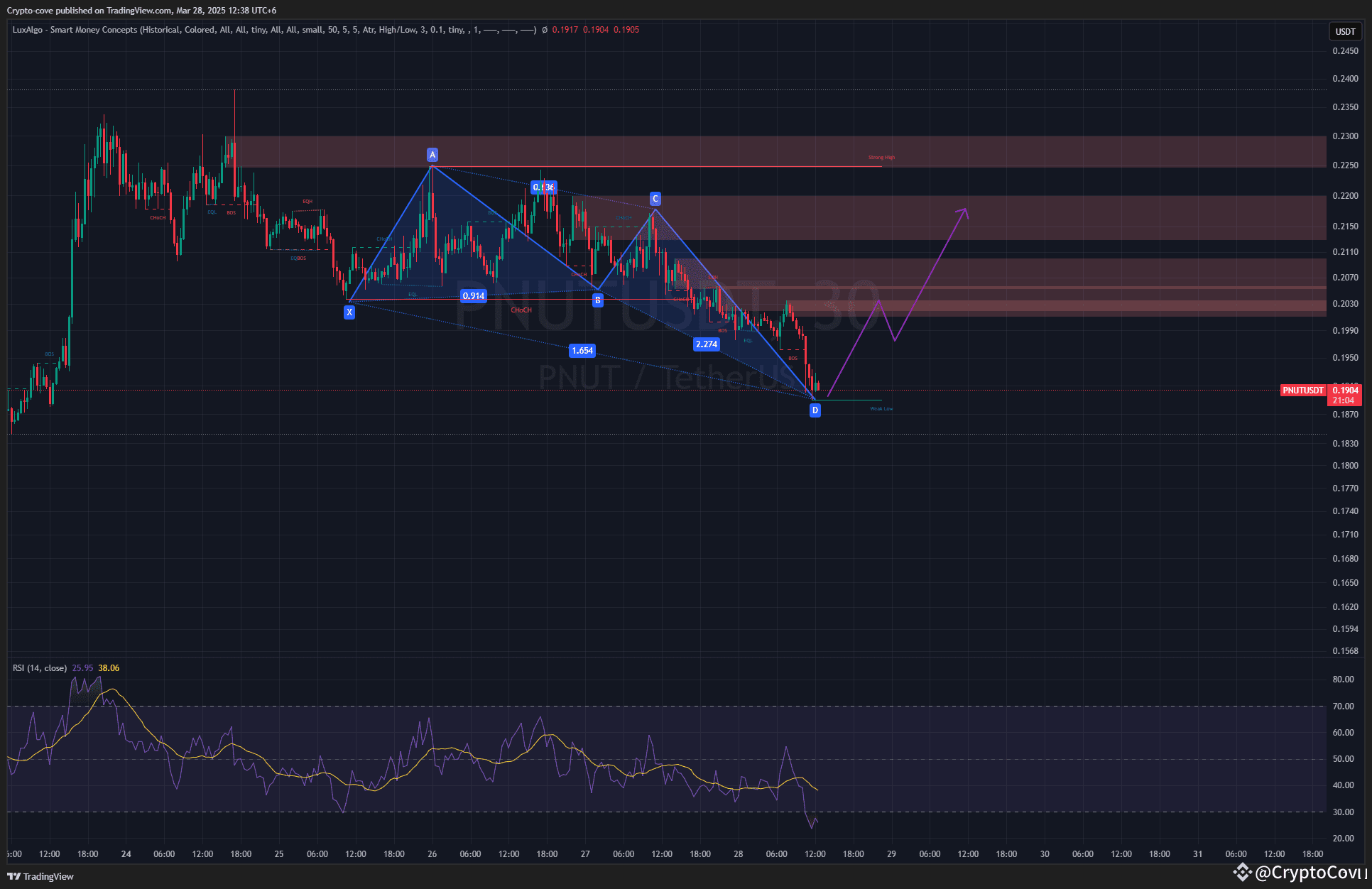
Task: Toggle the USDT currency button top right
Action: 1346,31
